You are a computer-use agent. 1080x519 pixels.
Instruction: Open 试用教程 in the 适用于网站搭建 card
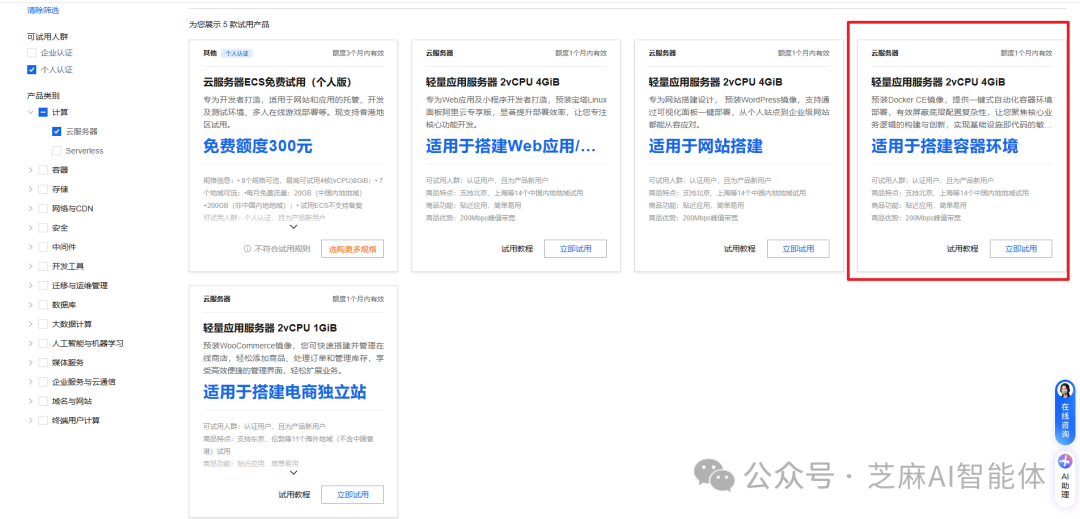(740, 249)
